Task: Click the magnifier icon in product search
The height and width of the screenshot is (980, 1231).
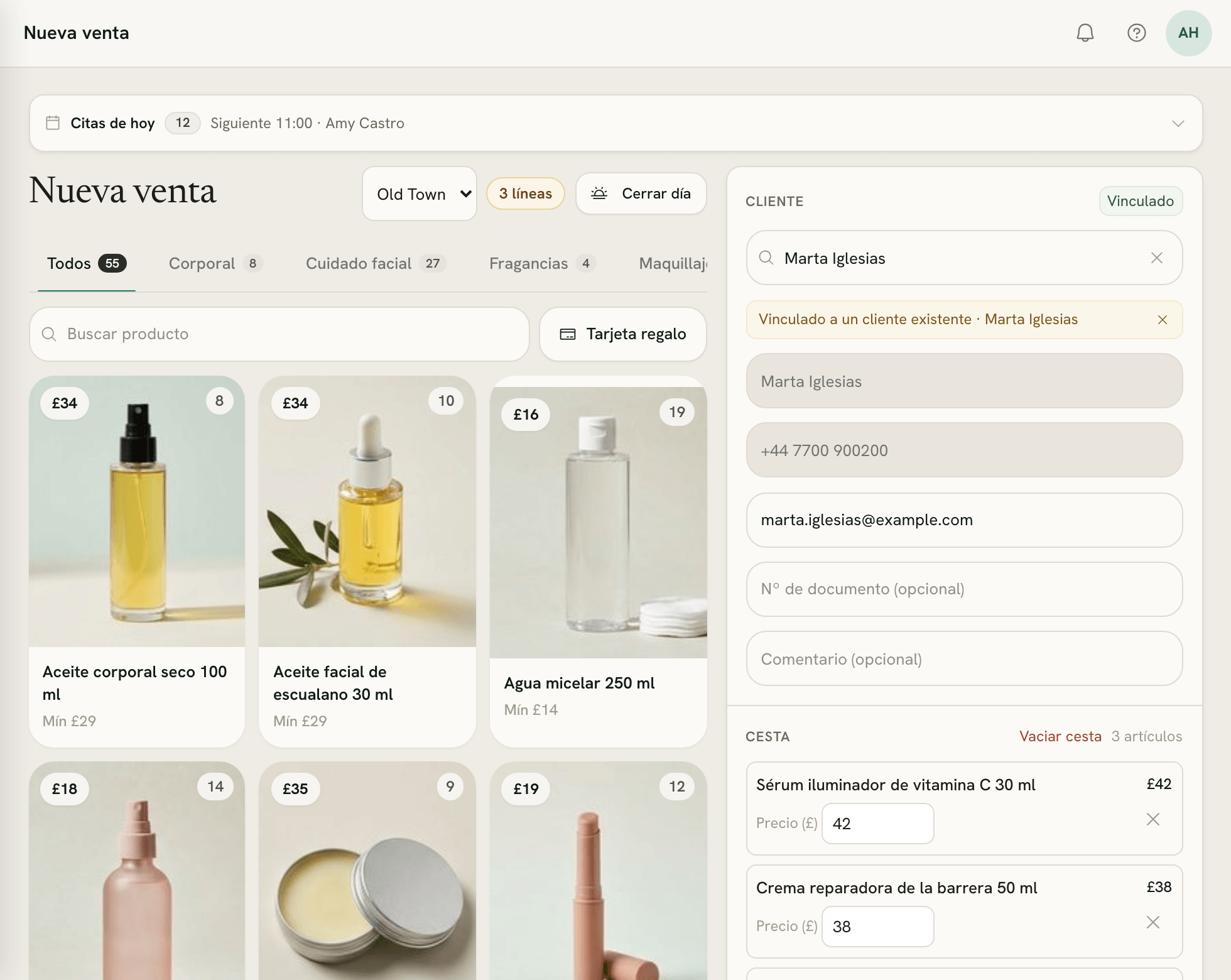Action: [49, 334]
